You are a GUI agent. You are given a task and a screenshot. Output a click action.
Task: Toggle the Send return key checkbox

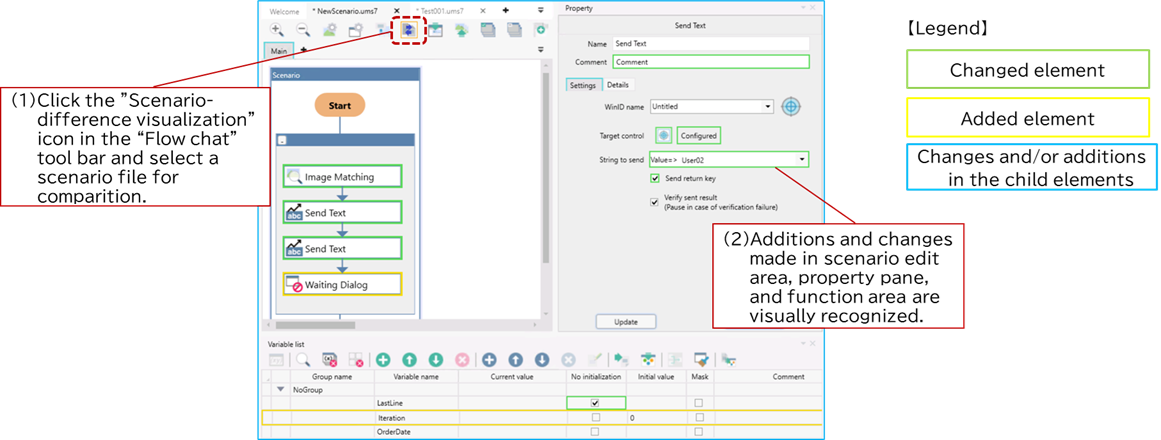[656, 178]
